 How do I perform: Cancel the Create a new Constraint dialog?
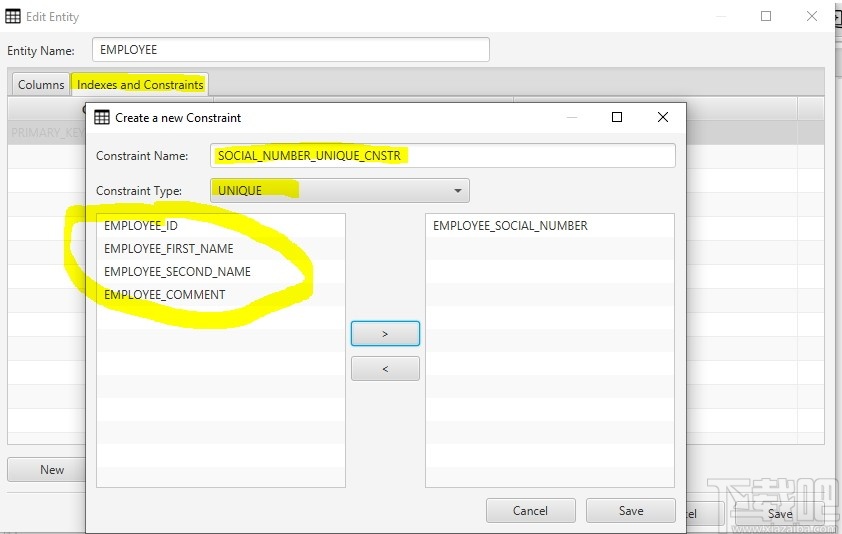pyautogui.click(x=531, y=510)
